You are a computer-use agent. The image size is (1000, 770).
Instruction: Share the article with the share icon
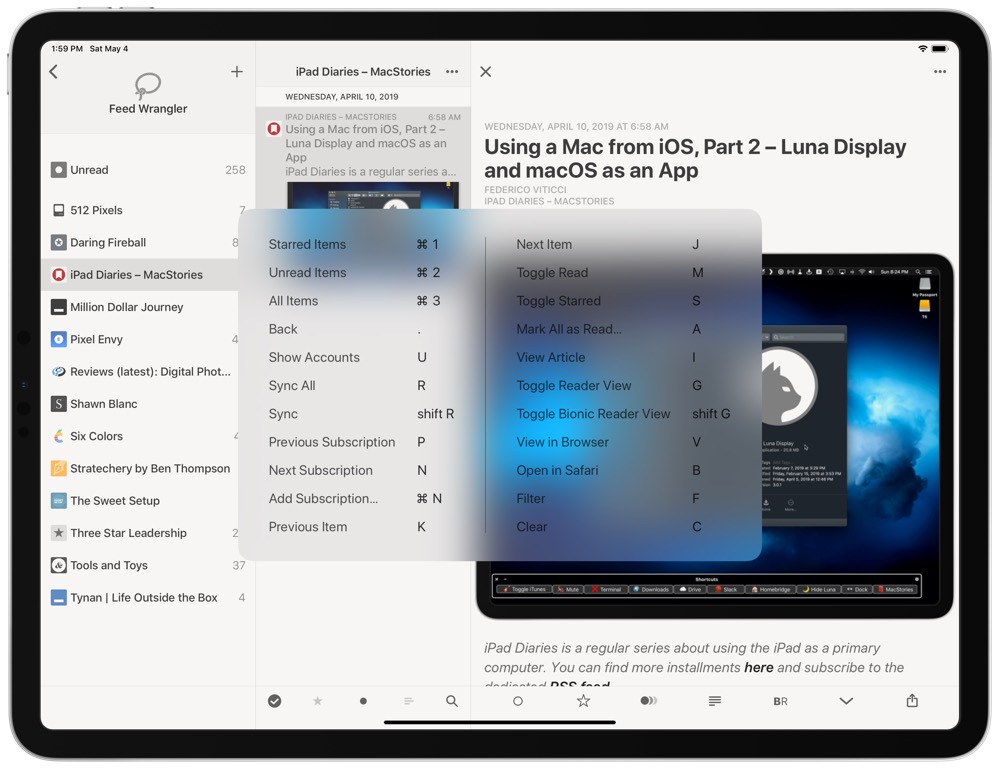[x=912, y=700]
